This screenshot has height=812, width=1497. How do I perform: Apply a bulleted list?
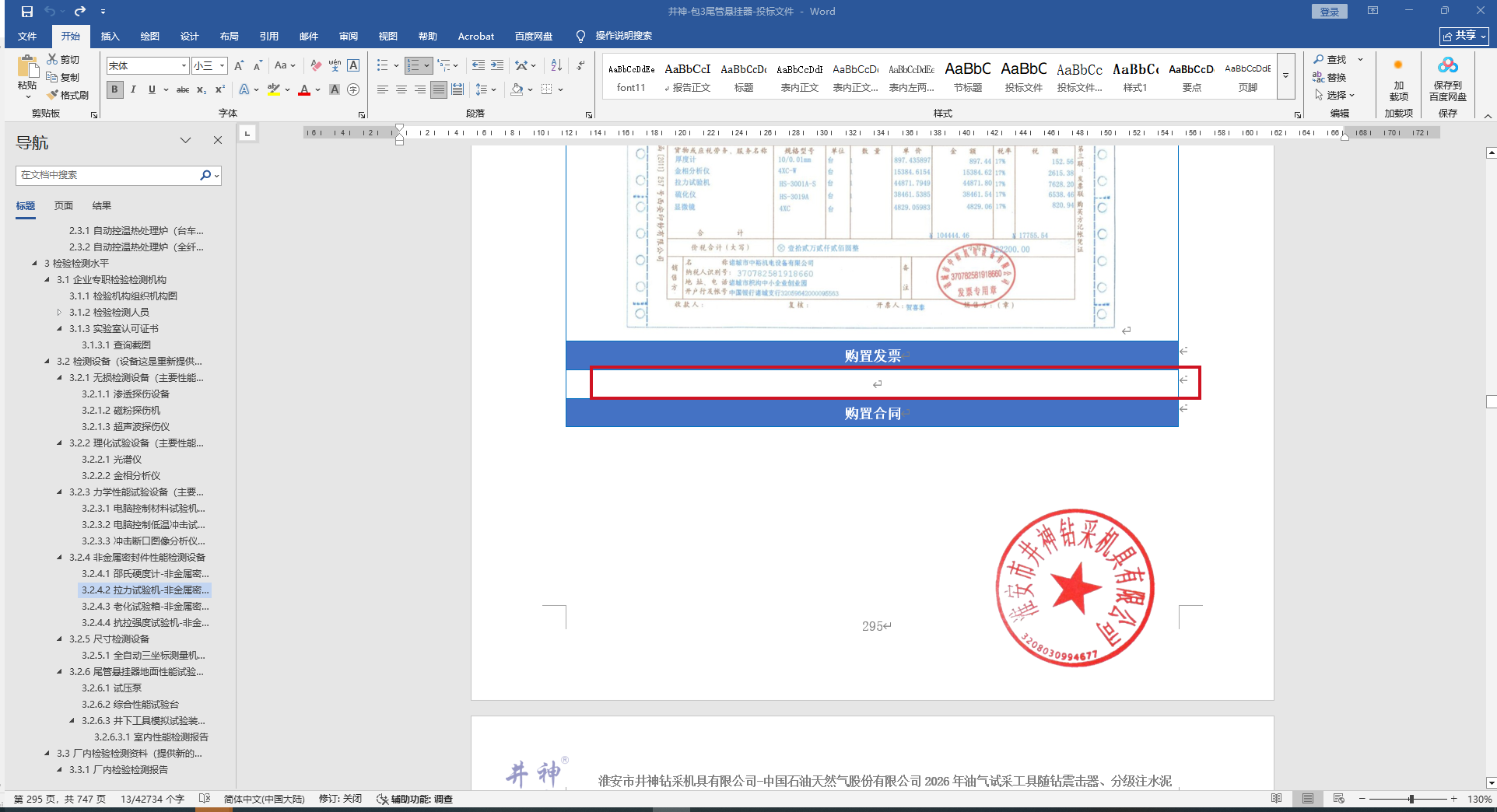tap(382, 65)
